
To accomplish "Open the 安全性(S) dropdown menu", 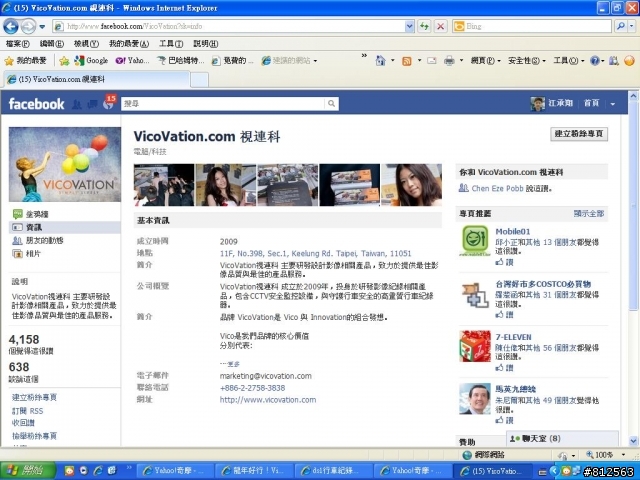I will 527,61.
